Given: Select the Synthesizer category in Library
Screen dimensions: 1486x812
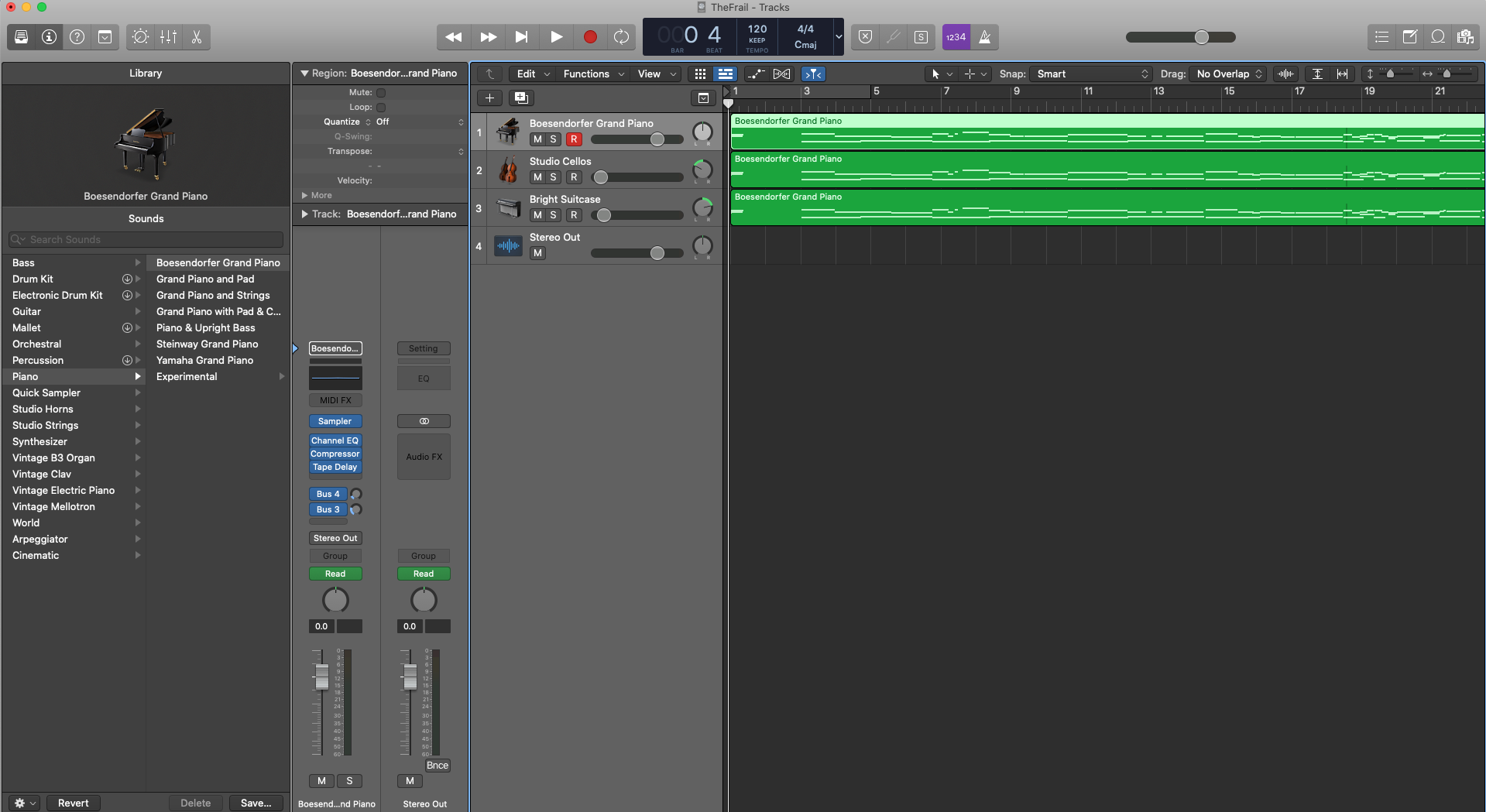Looking at the screenshot, I should point(74,441).
